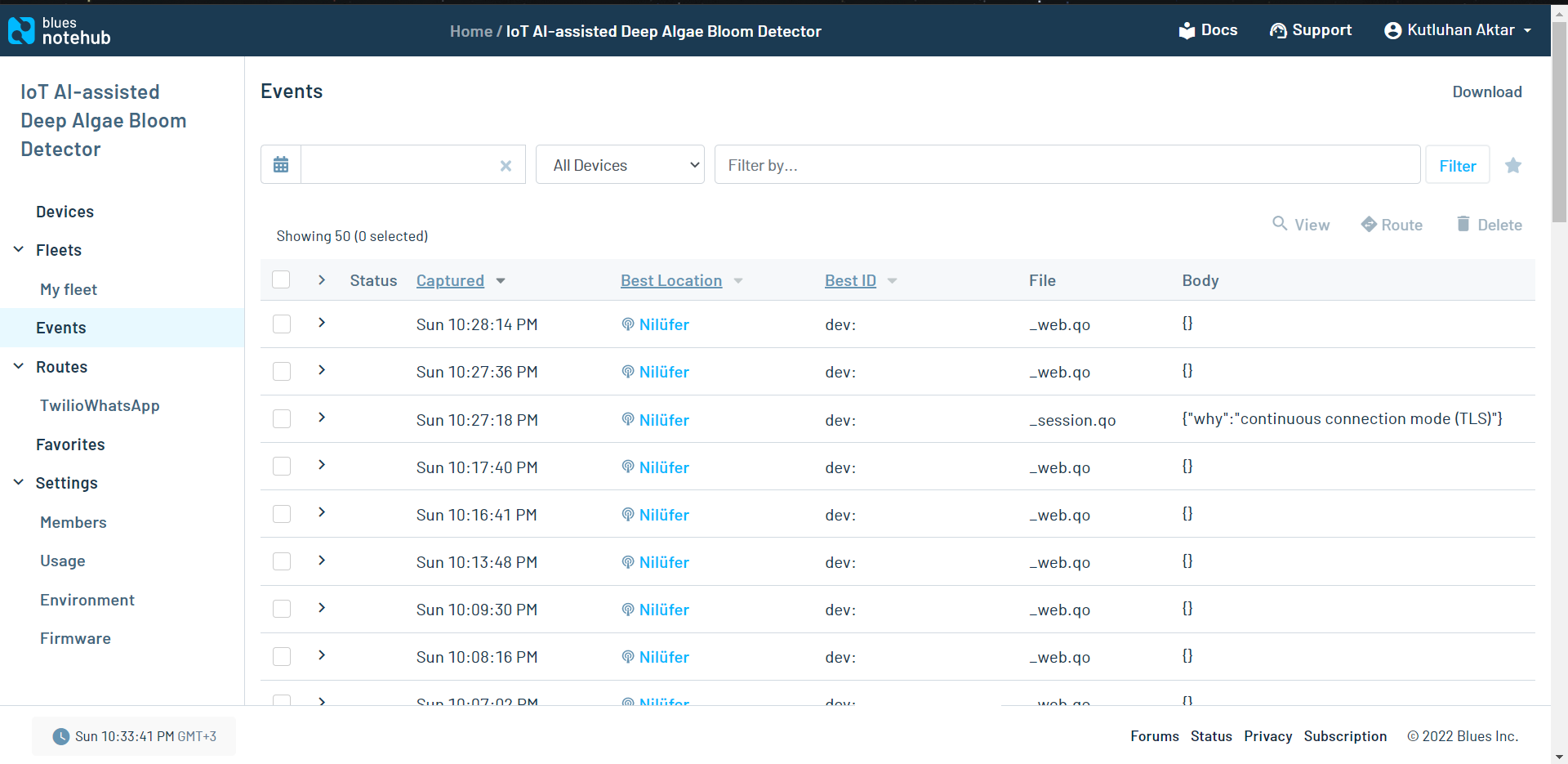Viewport: 1568px width, 764px height.
Task: Click the Docs book icon
Action: pos(1187,31)
